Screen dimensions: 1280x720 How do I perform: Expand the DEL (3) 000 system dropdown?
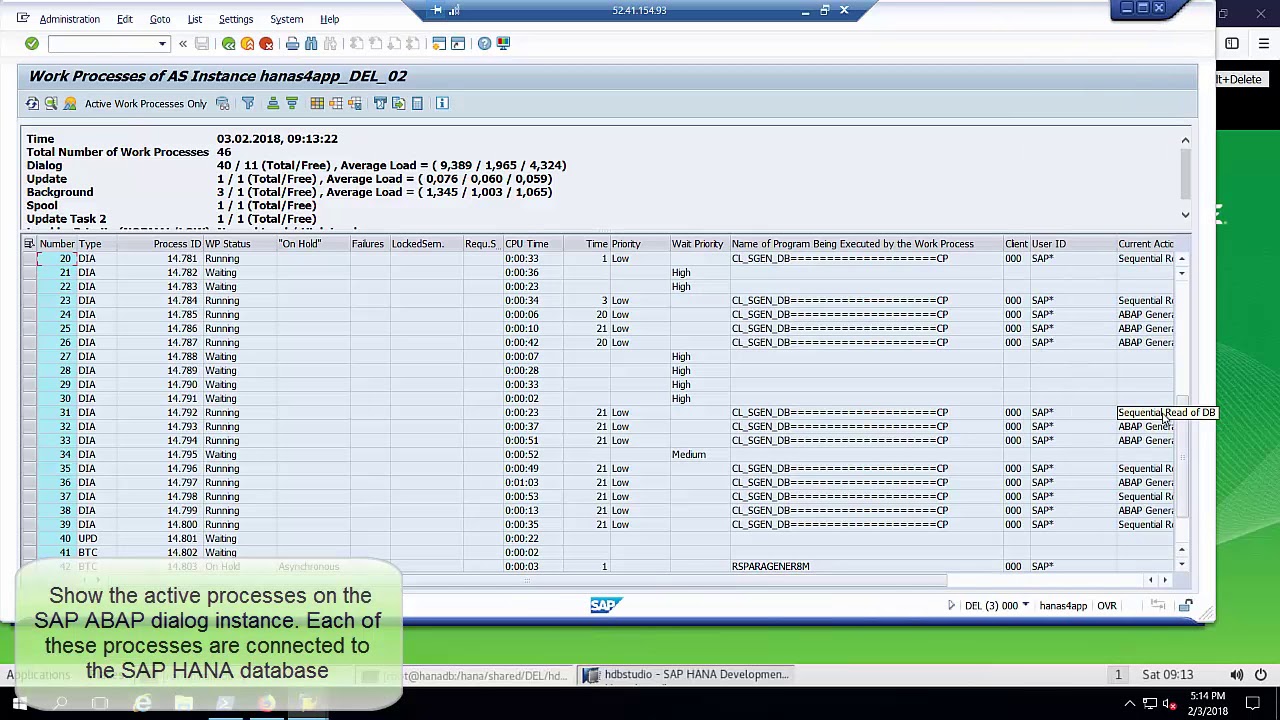coord(1025,605)
